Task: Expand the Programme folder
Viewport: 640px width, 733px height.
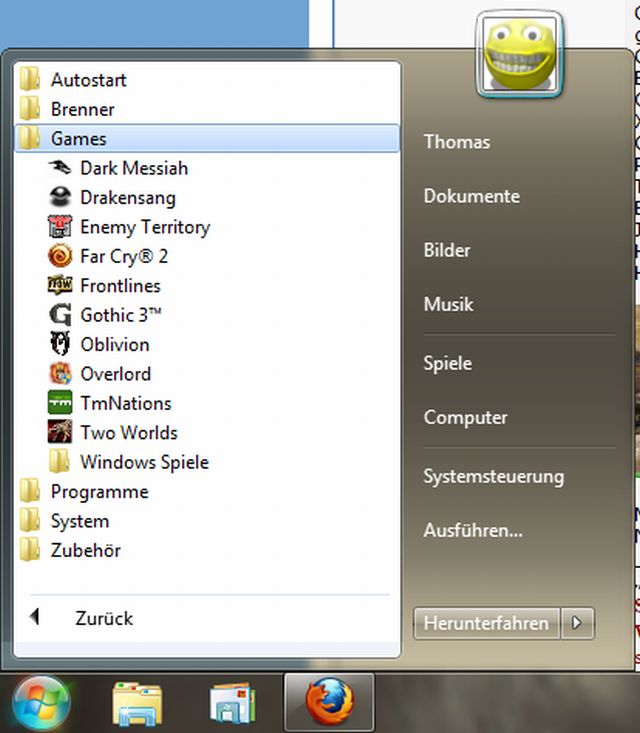Action: [x=207, y=491]
